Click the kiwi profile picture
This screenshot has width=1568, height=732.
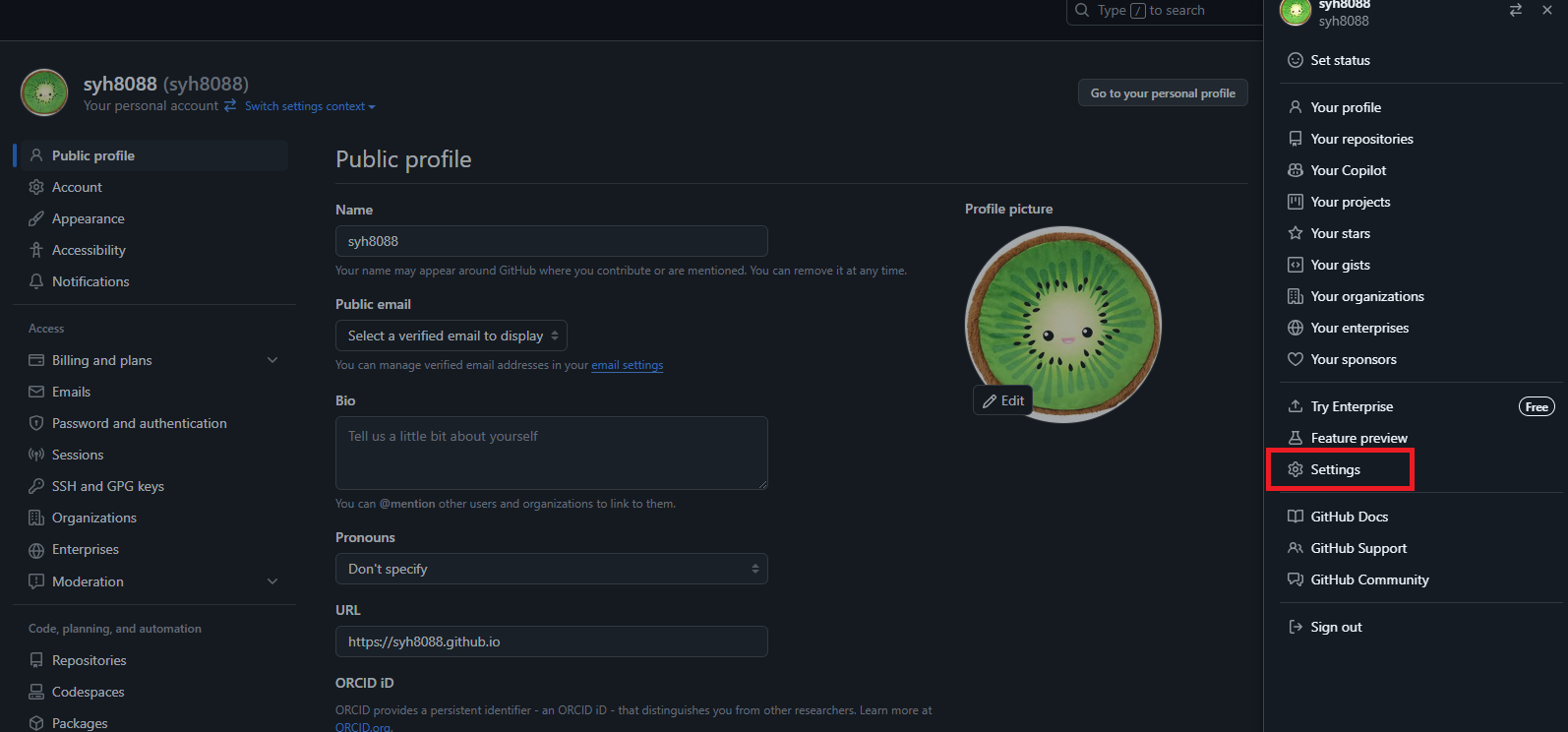click(x=1063, y=324)
